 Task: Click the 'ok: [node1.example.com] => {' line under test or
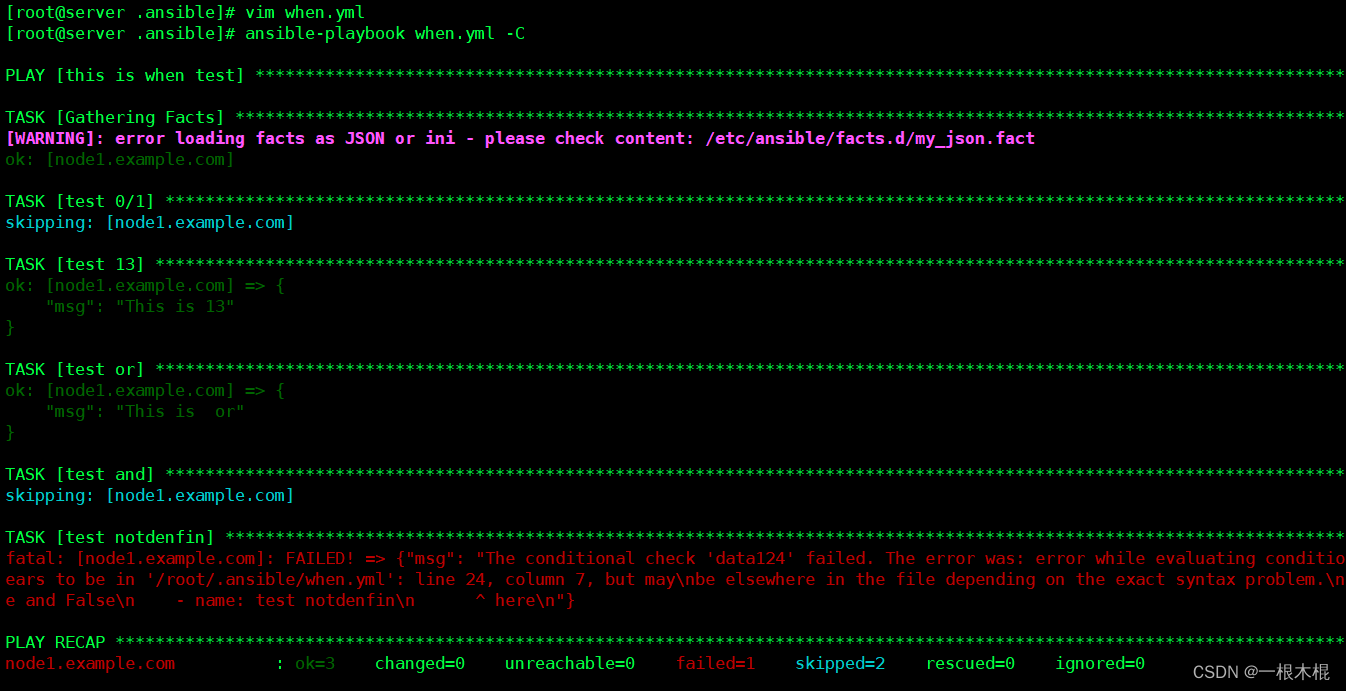pyautogui.click(x=145, y=390)
